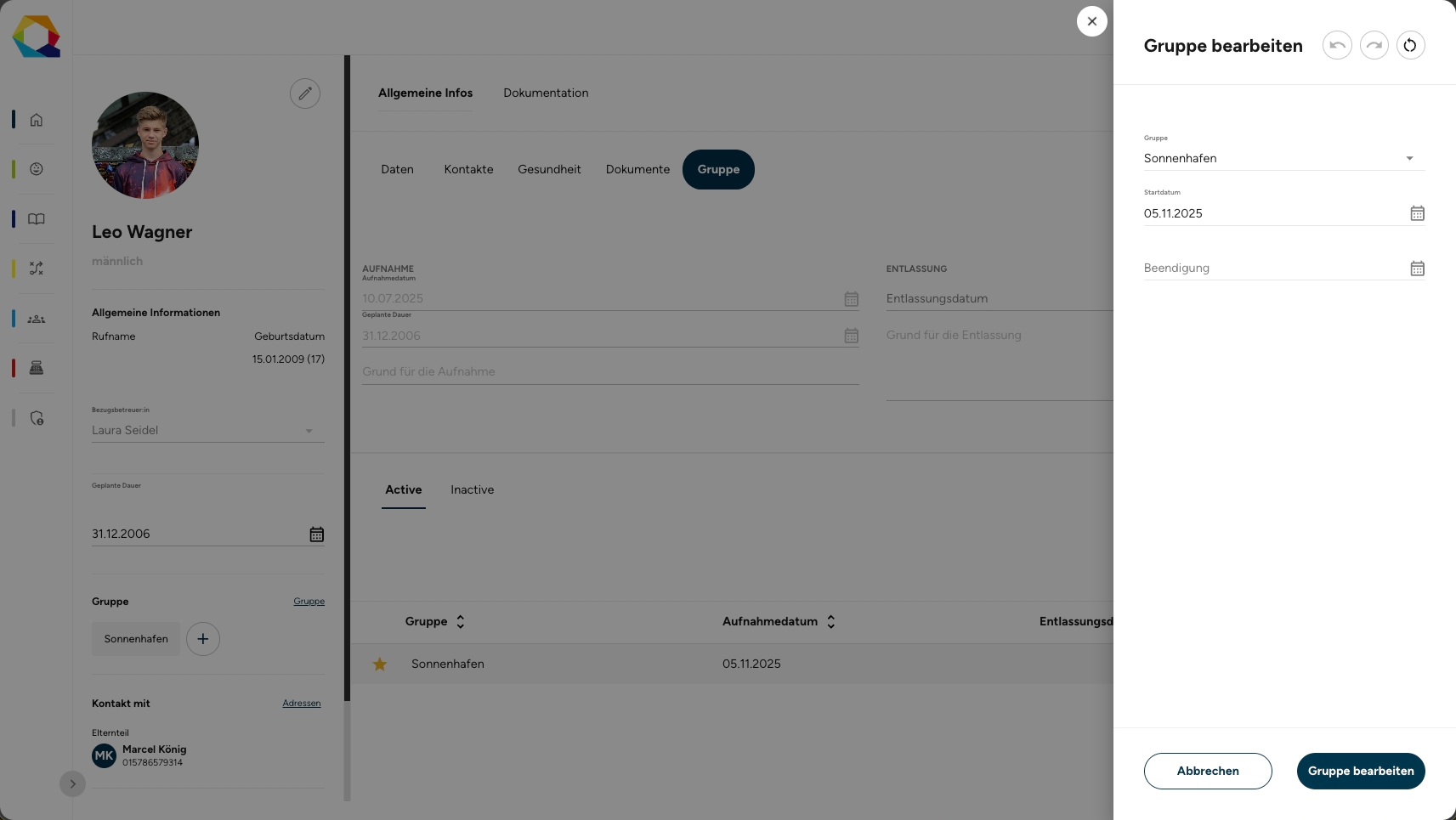Click the redo icon in Gruppe bearbeiten
Viewport: 1456px width, 820px height.
[x=1374, y=45]
